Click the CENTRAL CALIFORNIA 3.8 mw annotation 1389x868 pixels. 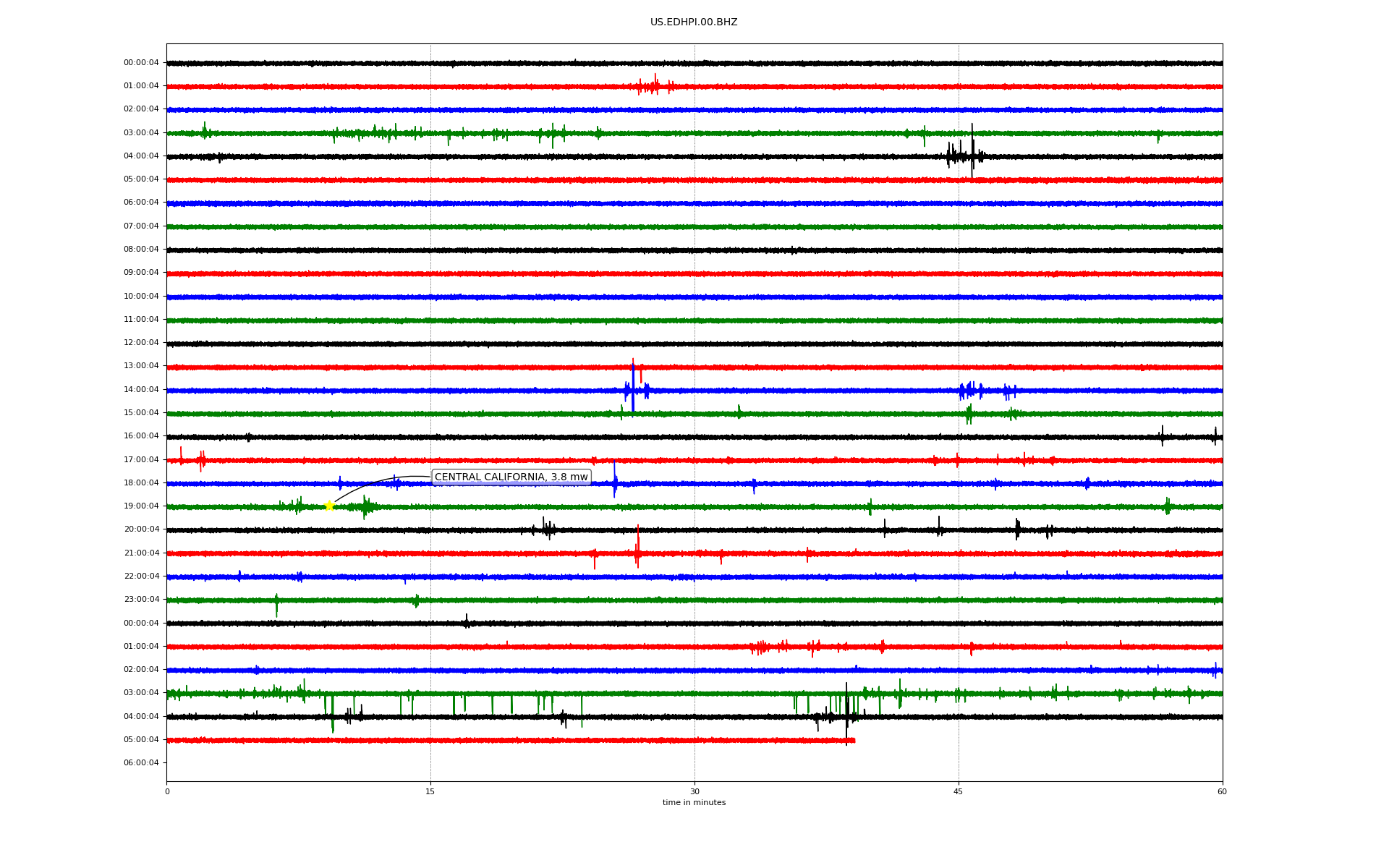pyautogui.click(x=511, y=477)
